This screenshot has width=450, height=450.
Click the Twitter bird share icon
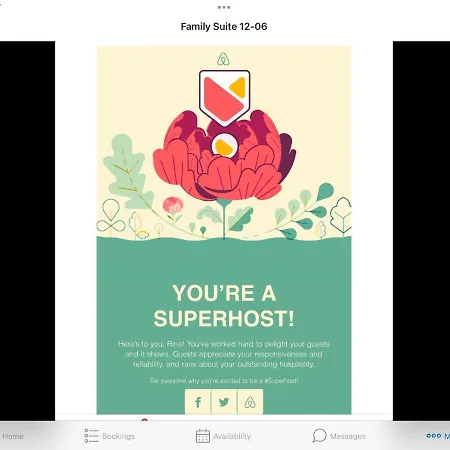[x=224, y=402]
